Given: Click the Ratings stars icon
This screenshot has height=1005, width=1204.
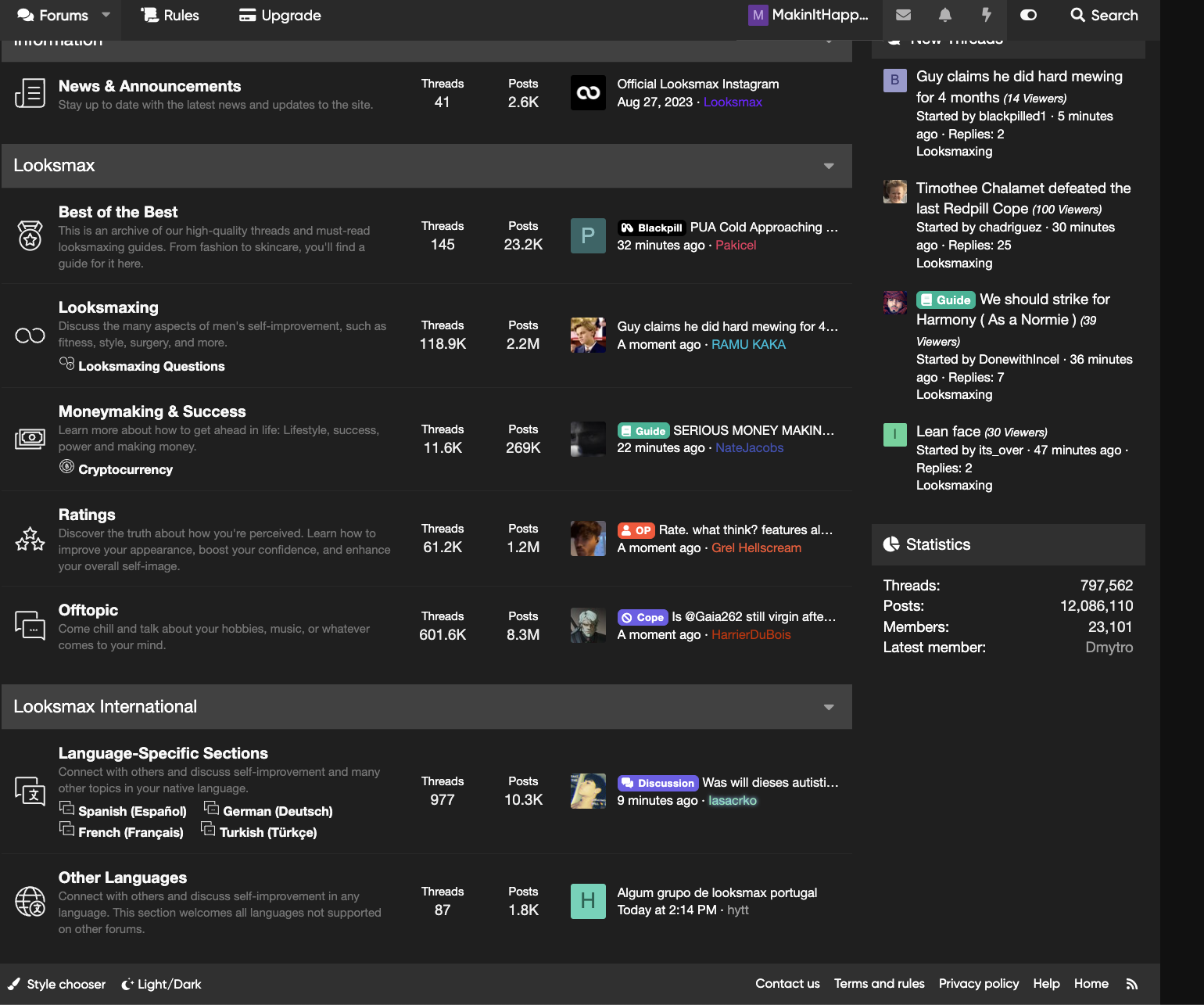Looking at the screenshot, I should pos(30,539).
